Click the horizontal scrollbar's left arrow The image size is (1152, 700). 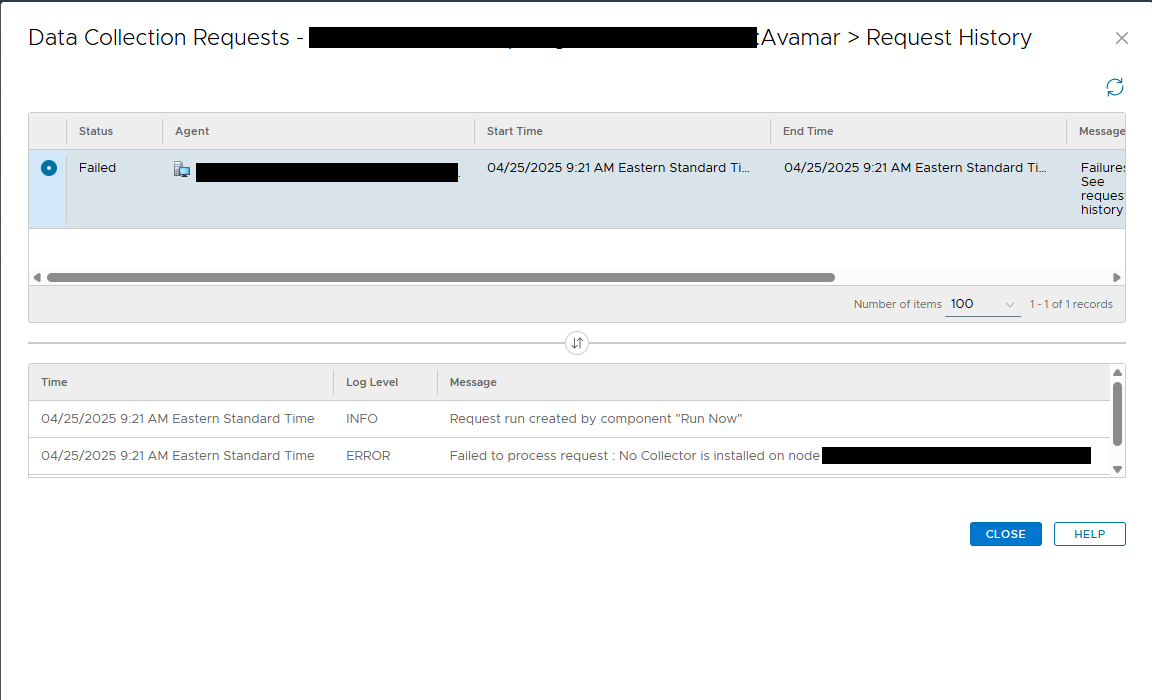pos(36,277)
